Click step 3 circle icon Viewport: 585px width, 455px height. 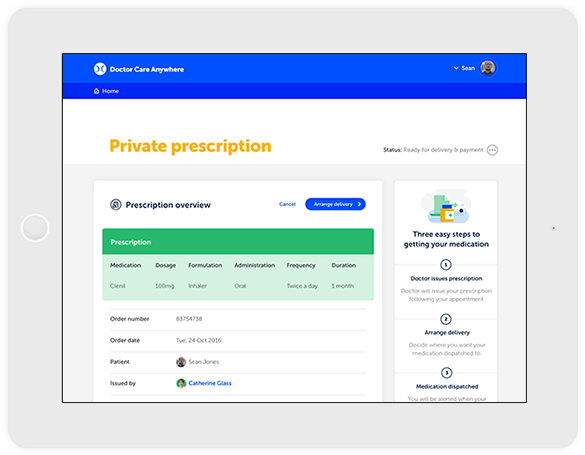point(446,373)
